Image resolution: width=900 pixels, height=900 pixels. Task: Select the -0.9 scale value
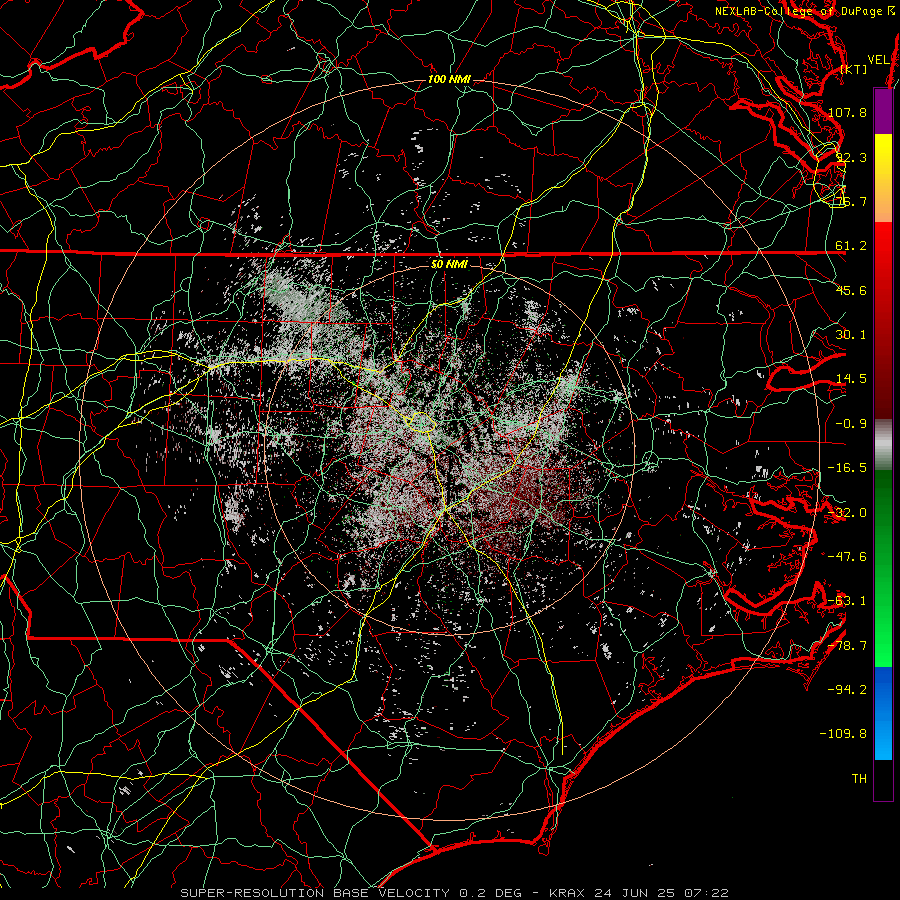pos(851,424)
